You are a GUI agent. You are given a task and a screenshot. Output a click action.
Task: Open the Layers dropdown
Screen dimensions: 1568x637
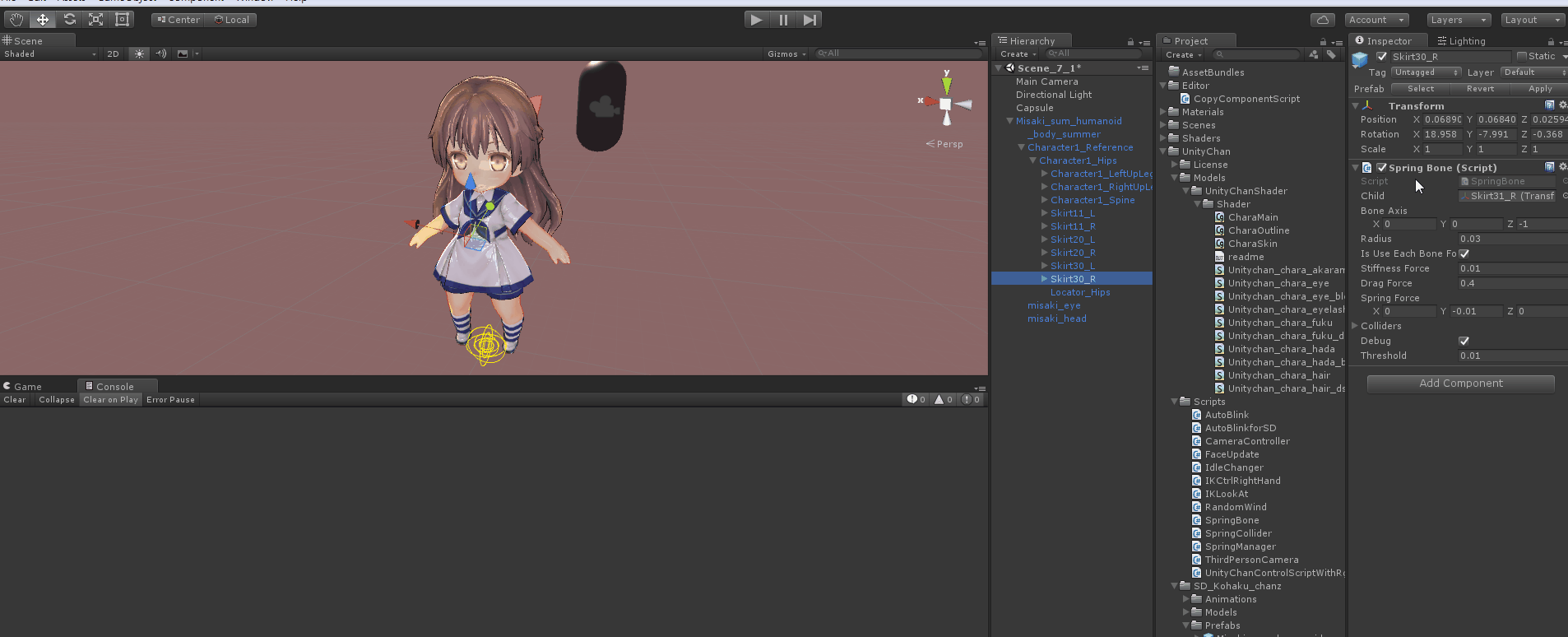(1459, 20)
